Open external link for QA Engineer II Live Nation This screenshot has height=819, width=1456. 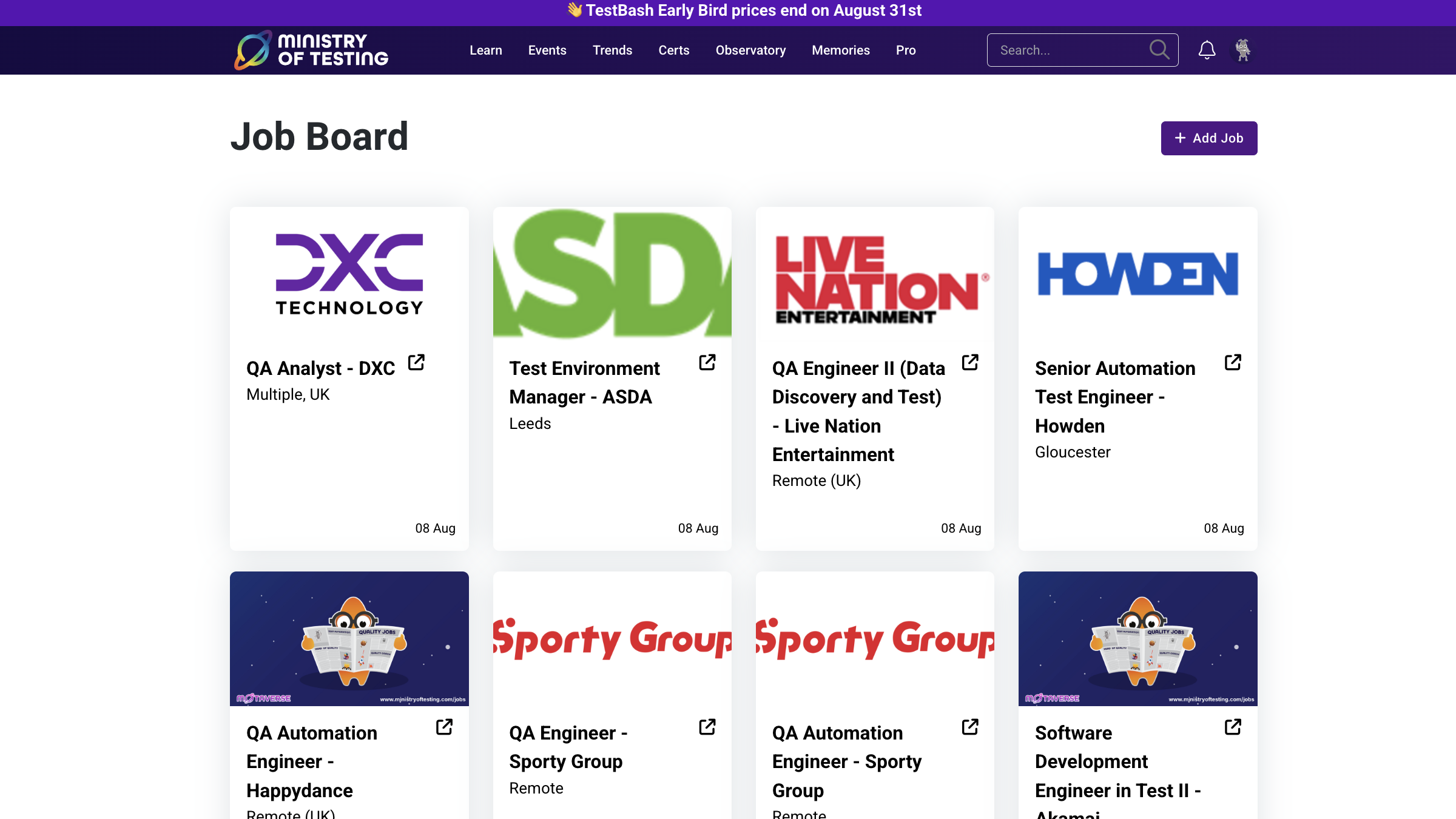pyautogui.click(x=970, y=362)
